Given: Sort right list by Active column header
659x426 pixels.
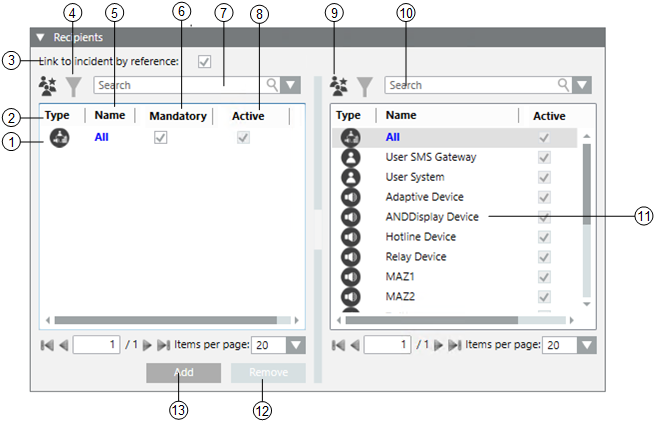Looking at the screenshot, I should coord(549,116).
